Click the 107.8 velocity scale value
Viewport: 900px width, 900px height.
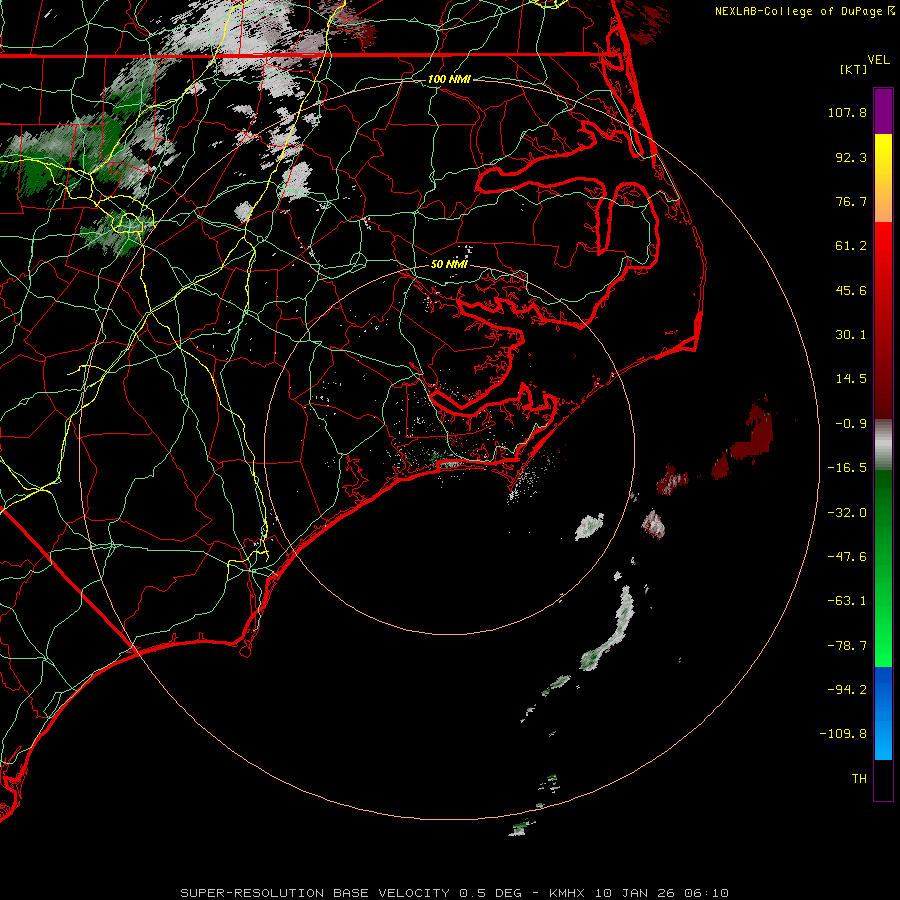coord(847,112)
